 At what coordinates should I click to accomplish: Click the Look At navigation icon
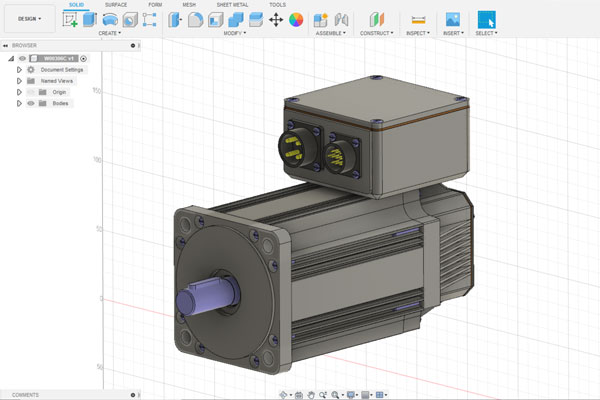[299, 395]
